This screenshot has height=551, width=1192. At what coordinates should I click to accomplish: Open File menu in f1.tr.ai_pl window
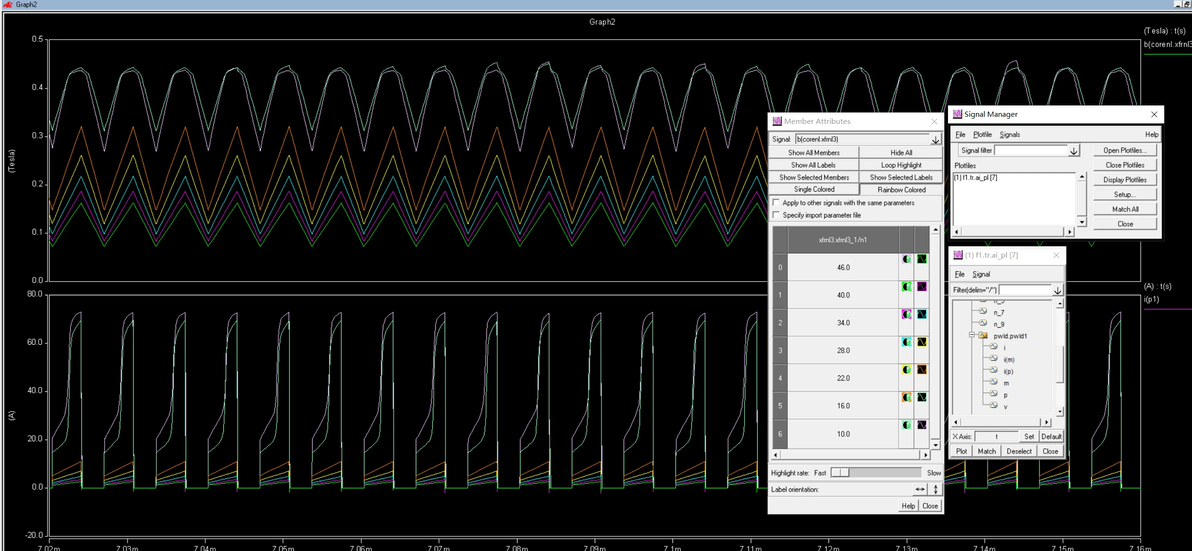point(959,274)
